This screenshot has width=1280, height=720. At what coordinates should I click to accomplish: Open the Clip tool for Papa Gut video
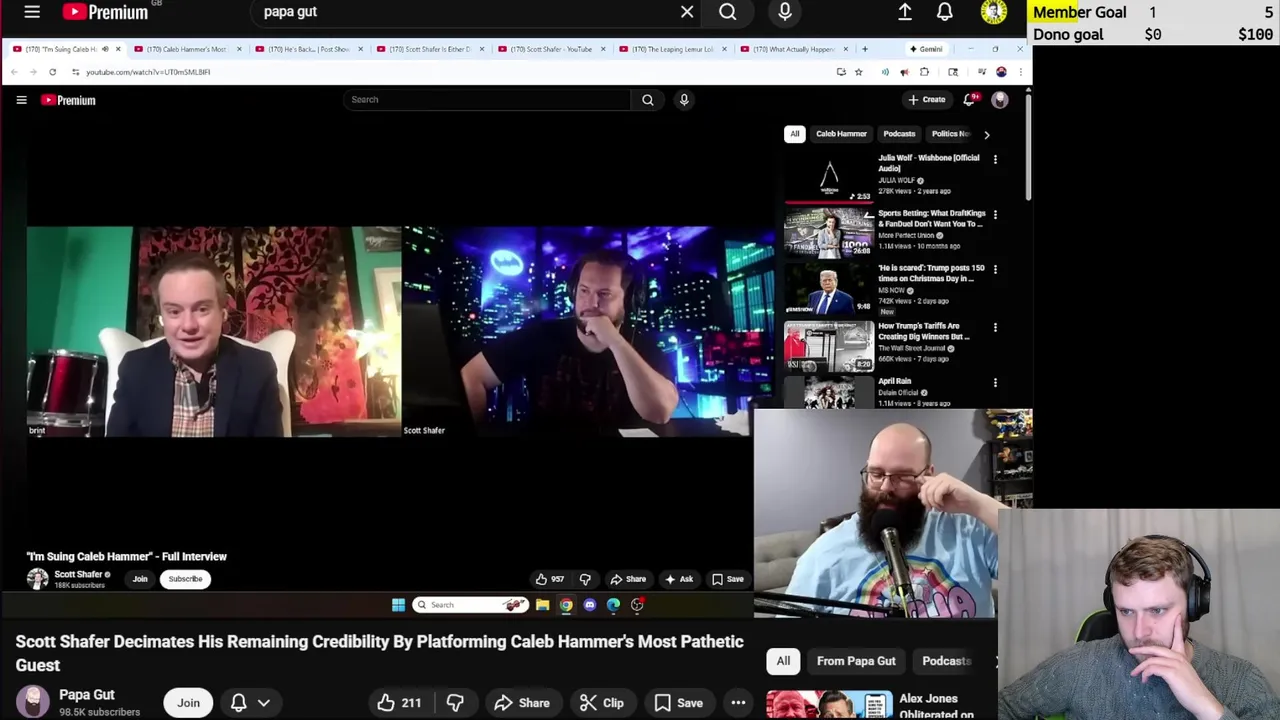click(x=602, y=703)
